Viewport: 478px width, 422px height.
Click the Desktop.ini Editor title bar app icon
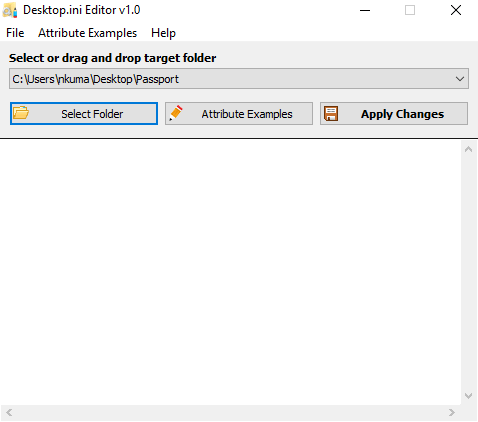point(10,10)
